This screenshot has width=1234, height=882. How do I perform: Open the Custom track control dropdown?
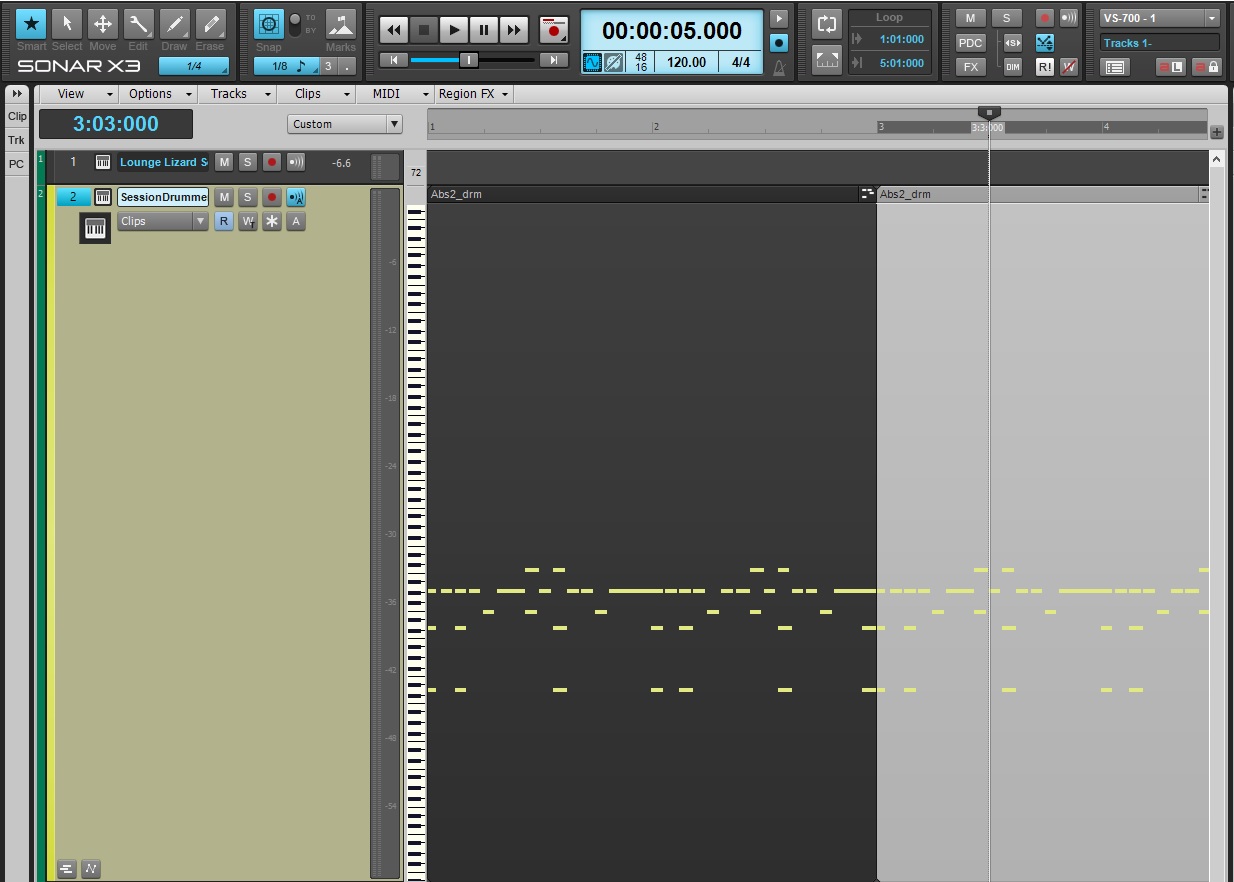pyautogui.click(x=345, y=124)
